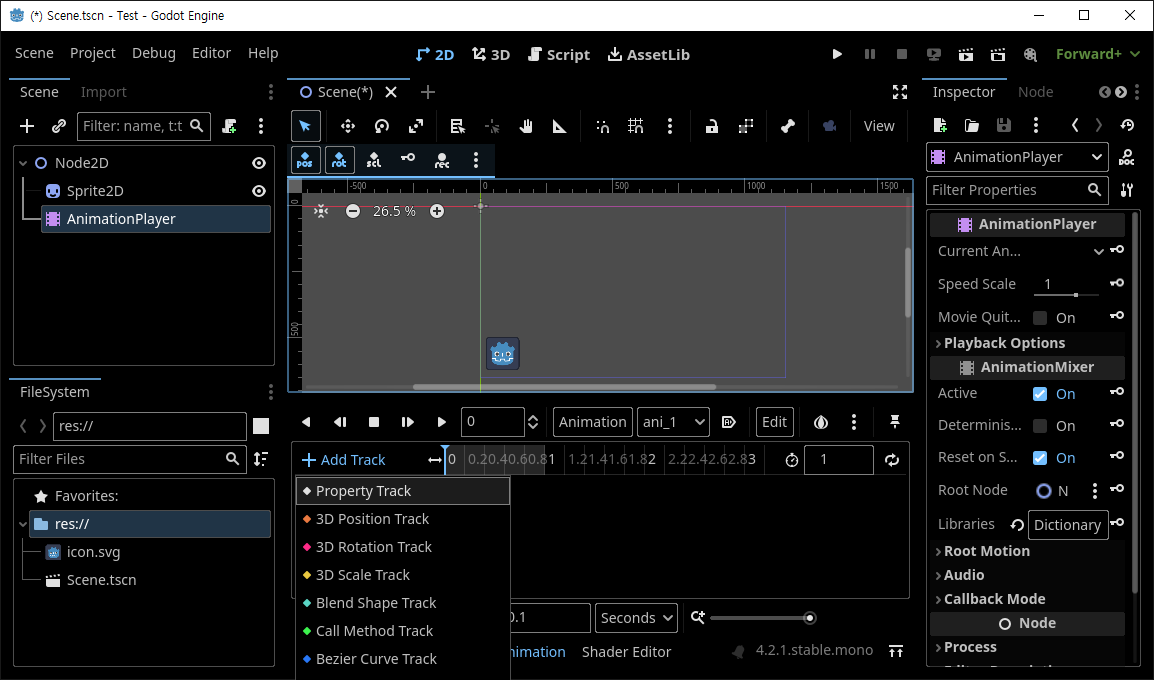Open the Project menu

pyautogui.click(x=93, y=53)
